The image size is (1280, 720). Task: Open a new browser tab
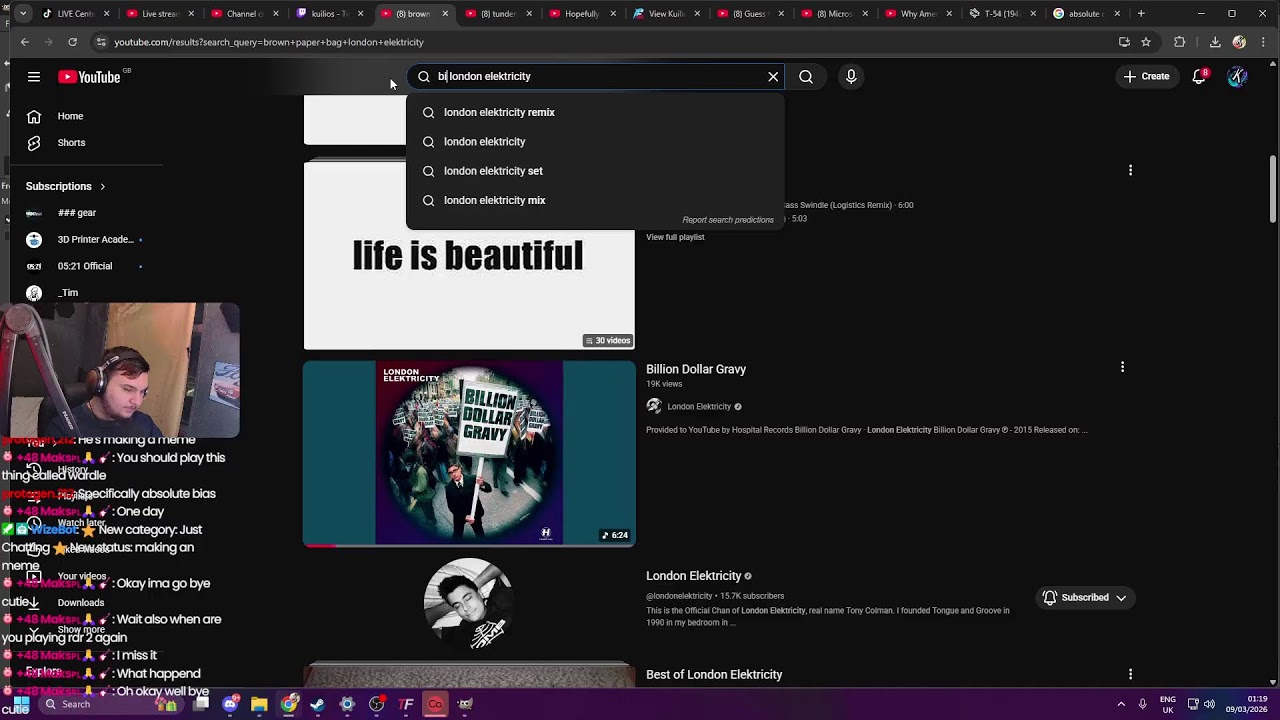[x=1141, y=14]
